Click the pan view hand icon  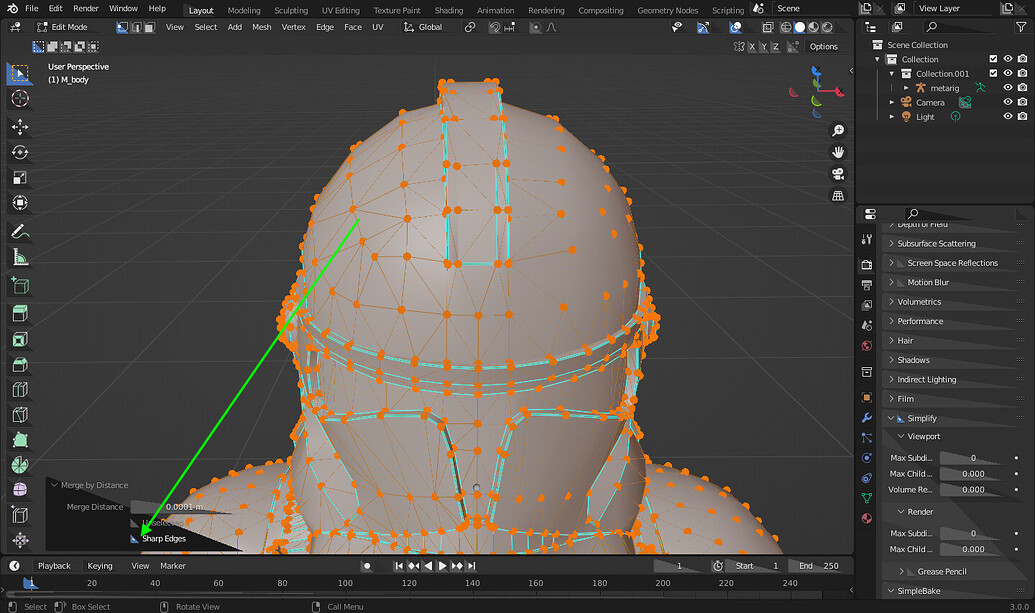[x=838, y=152]
